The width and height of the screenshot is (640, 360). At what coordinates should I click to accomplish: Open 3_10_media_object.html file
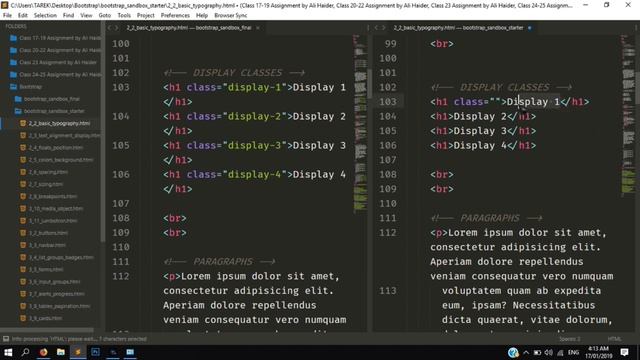[51, 209]
